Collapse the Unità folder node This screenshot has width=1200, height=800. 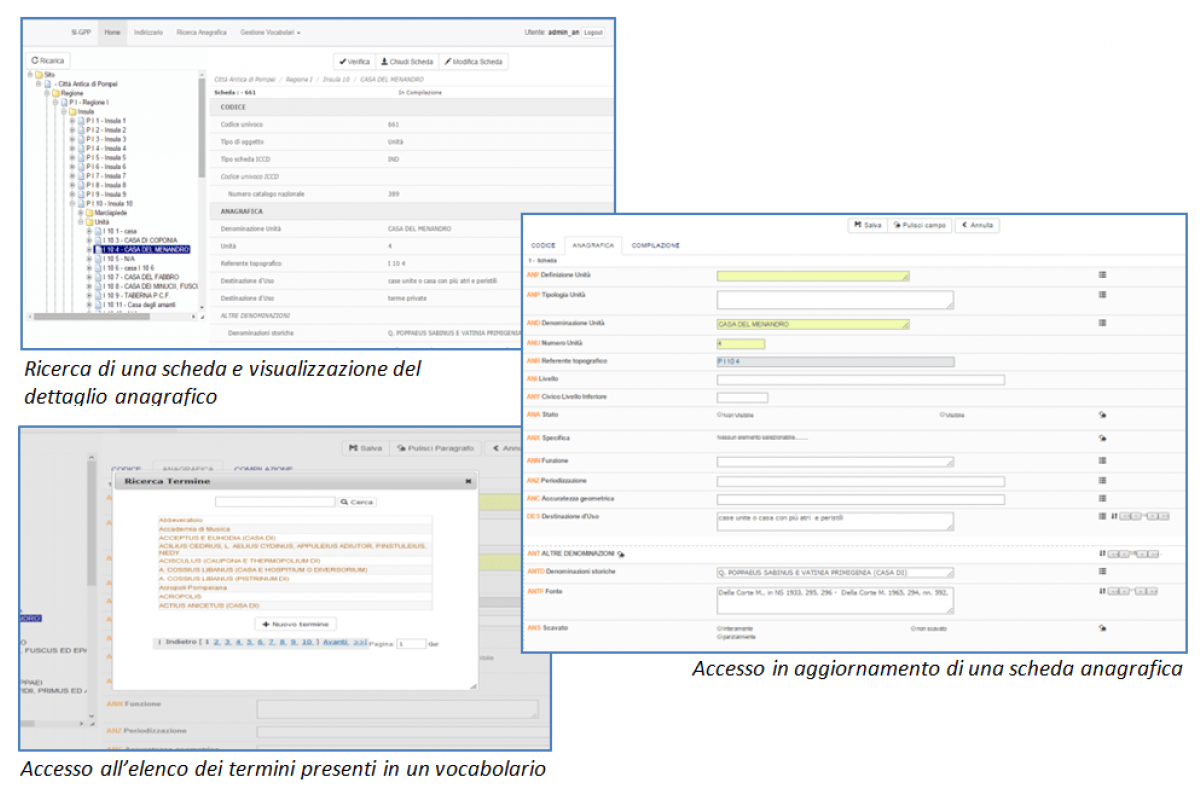point(80,222)
